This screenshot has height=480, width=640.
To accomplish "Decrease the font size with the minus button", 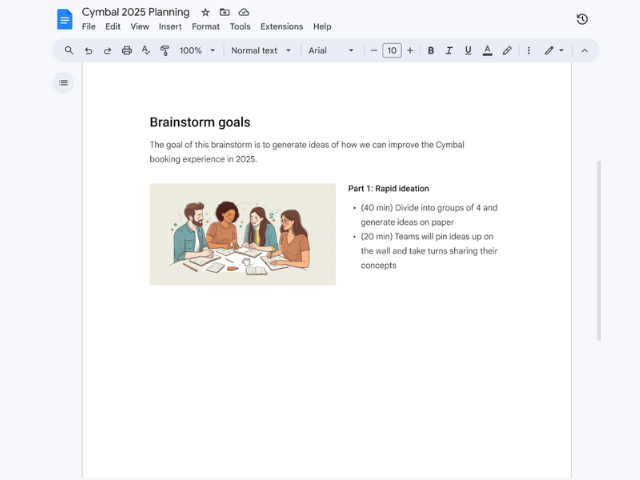I will pyautogui.click(x=373, y=51).
